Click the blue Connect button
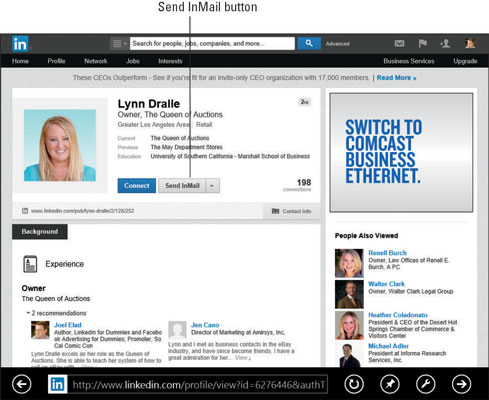This screenshot has height=400, width=489. point(137,186)
